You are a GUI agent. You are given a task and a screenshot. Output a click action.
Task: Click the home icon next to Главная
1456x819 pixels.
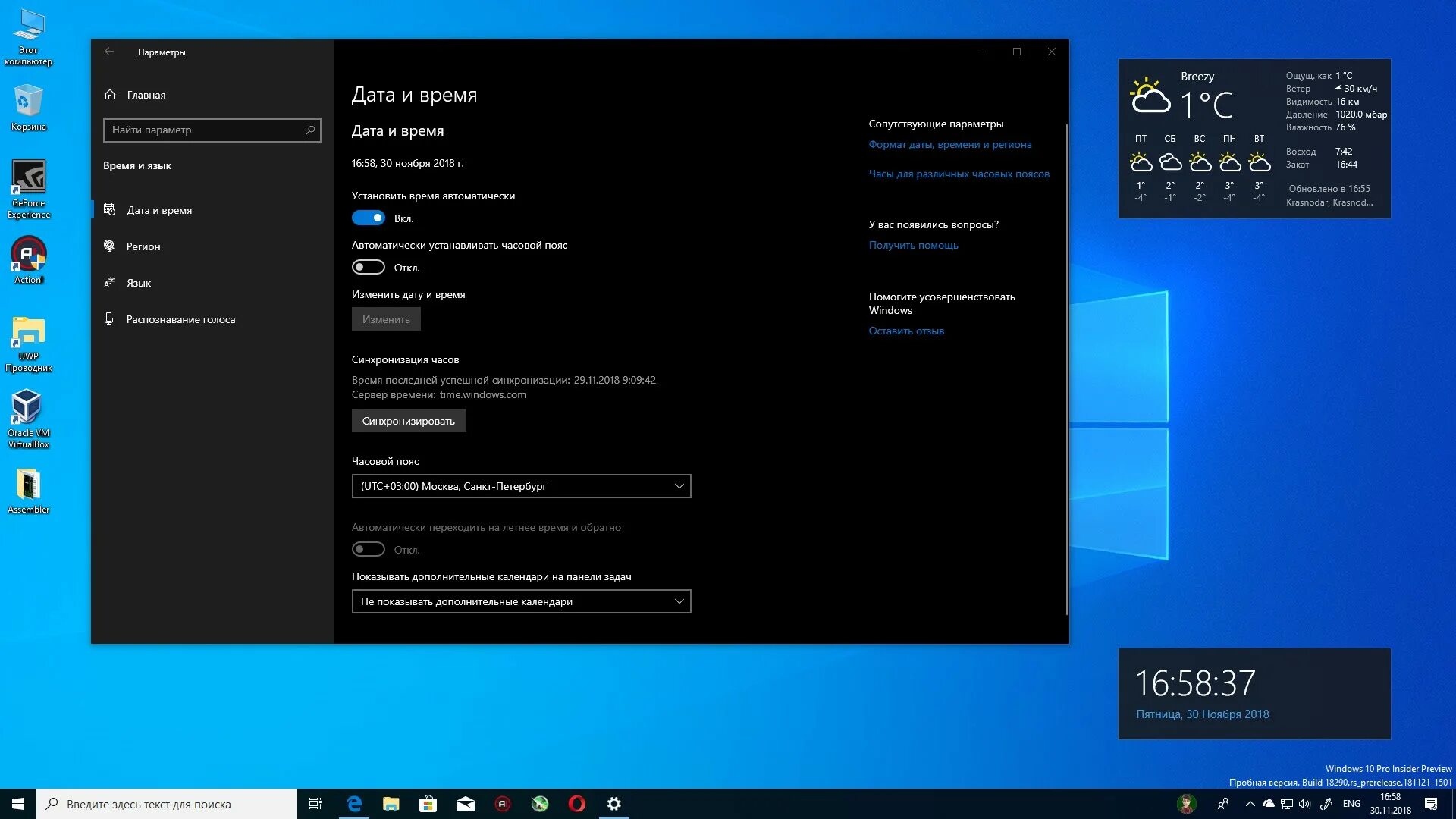tap(110, 95)
